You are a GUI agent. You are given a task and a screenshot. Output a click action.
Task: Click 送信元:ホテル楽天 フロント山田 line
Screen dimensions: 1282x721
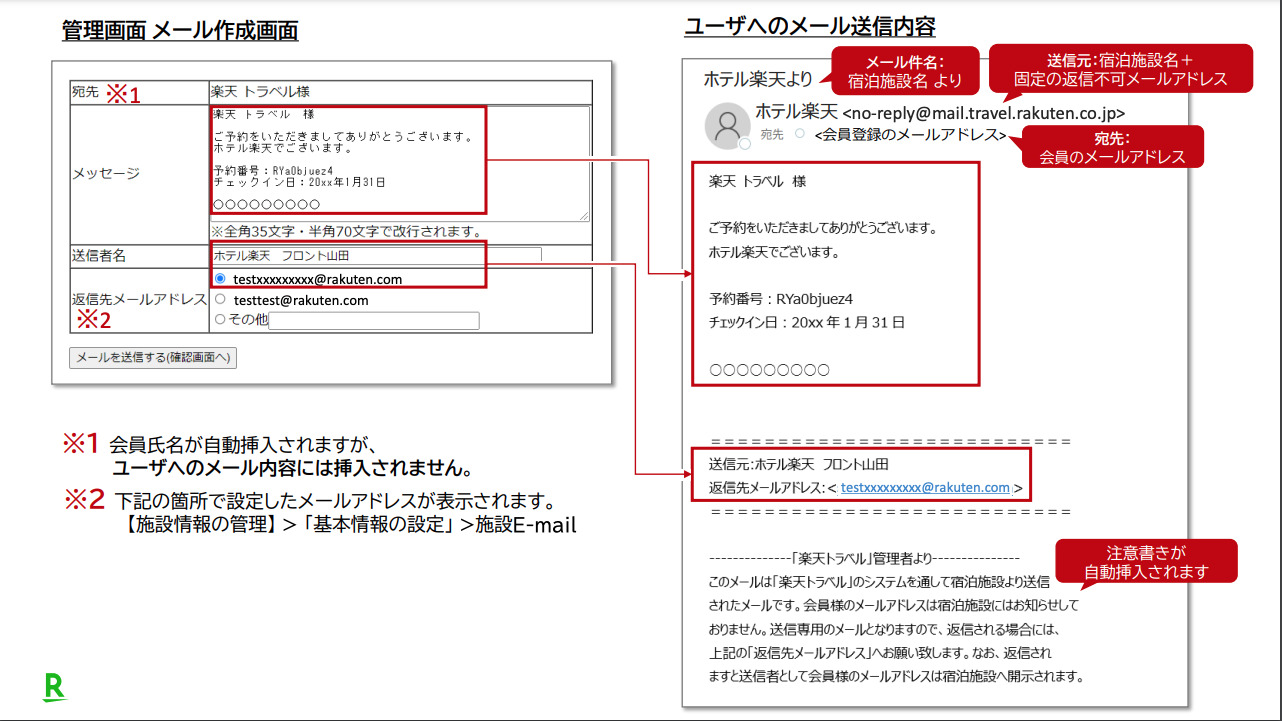[799, 464]
